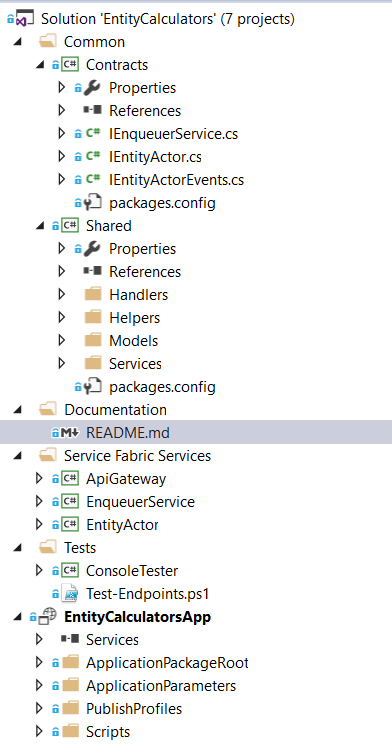The image size is (392, 752).
Task: Click the ConsoleTester project icon
Action: [x=70, y=571]
